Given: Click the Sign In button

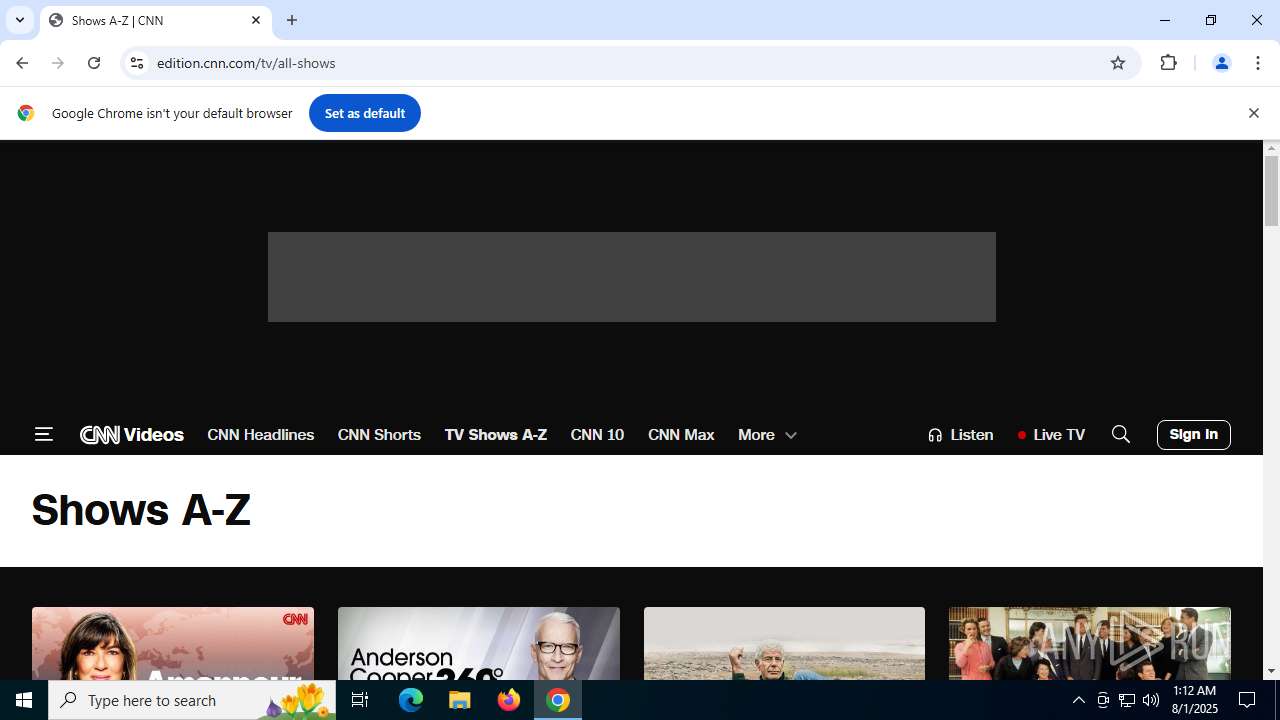Looking at the screenshot, I should coord(1193,435).
